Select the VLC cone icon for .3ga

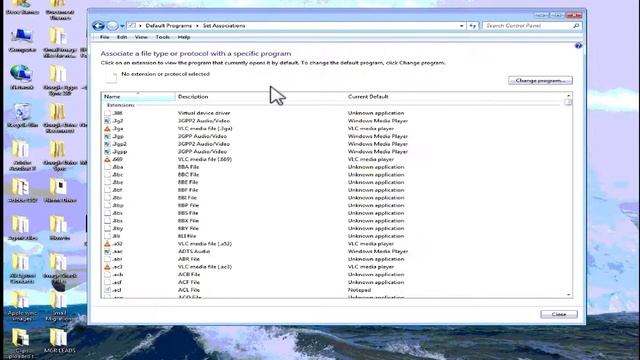pos(107,129)
